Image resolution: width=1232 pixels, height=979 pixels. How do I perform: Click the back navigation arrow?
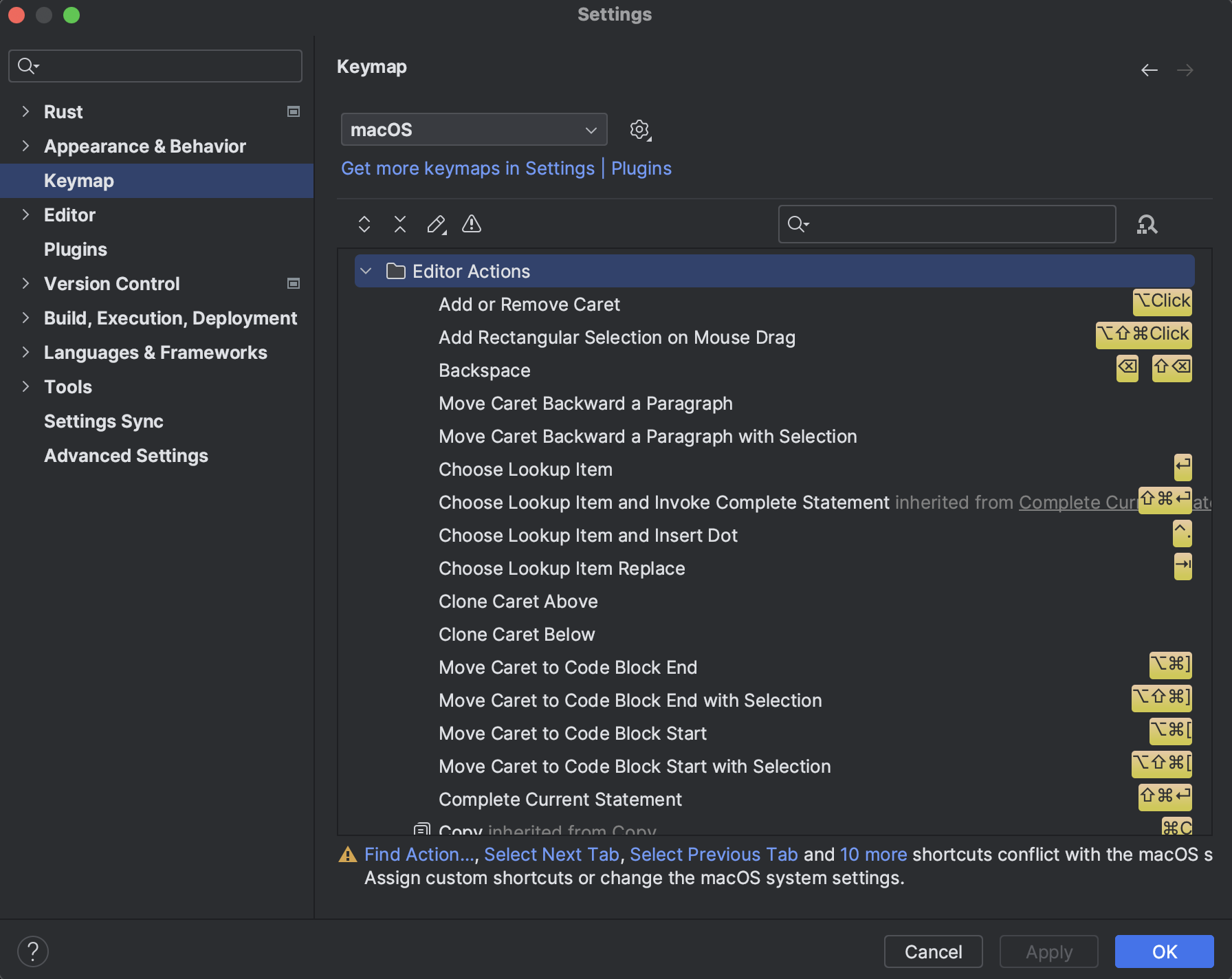1149,69
